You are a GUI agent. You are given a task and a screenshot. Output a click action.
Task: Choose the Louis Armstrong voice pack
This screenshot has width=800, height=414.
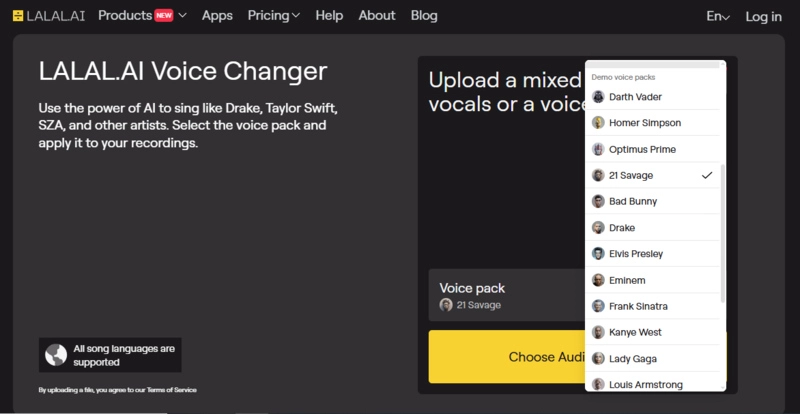[653, 383]
